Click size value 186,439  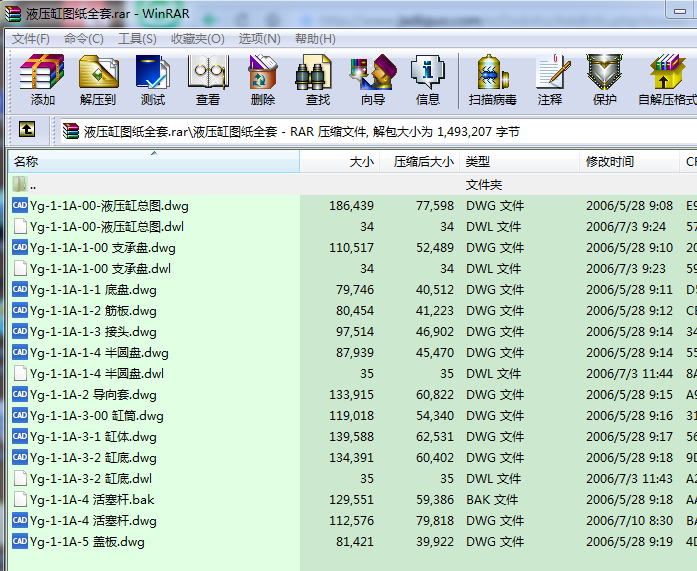[x=351, y=205]
